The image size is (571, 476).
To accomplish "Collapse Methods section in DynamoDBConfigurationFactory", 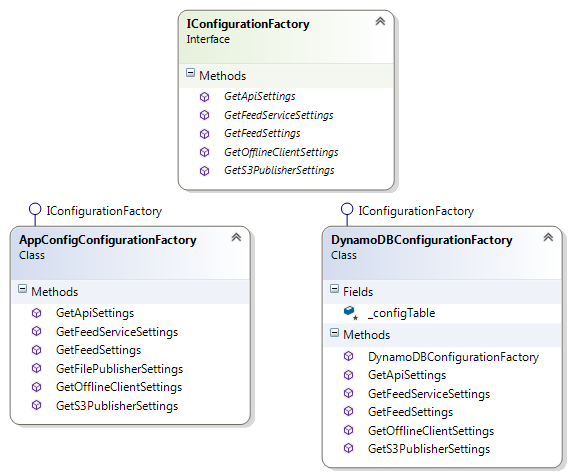I will 334,332.
